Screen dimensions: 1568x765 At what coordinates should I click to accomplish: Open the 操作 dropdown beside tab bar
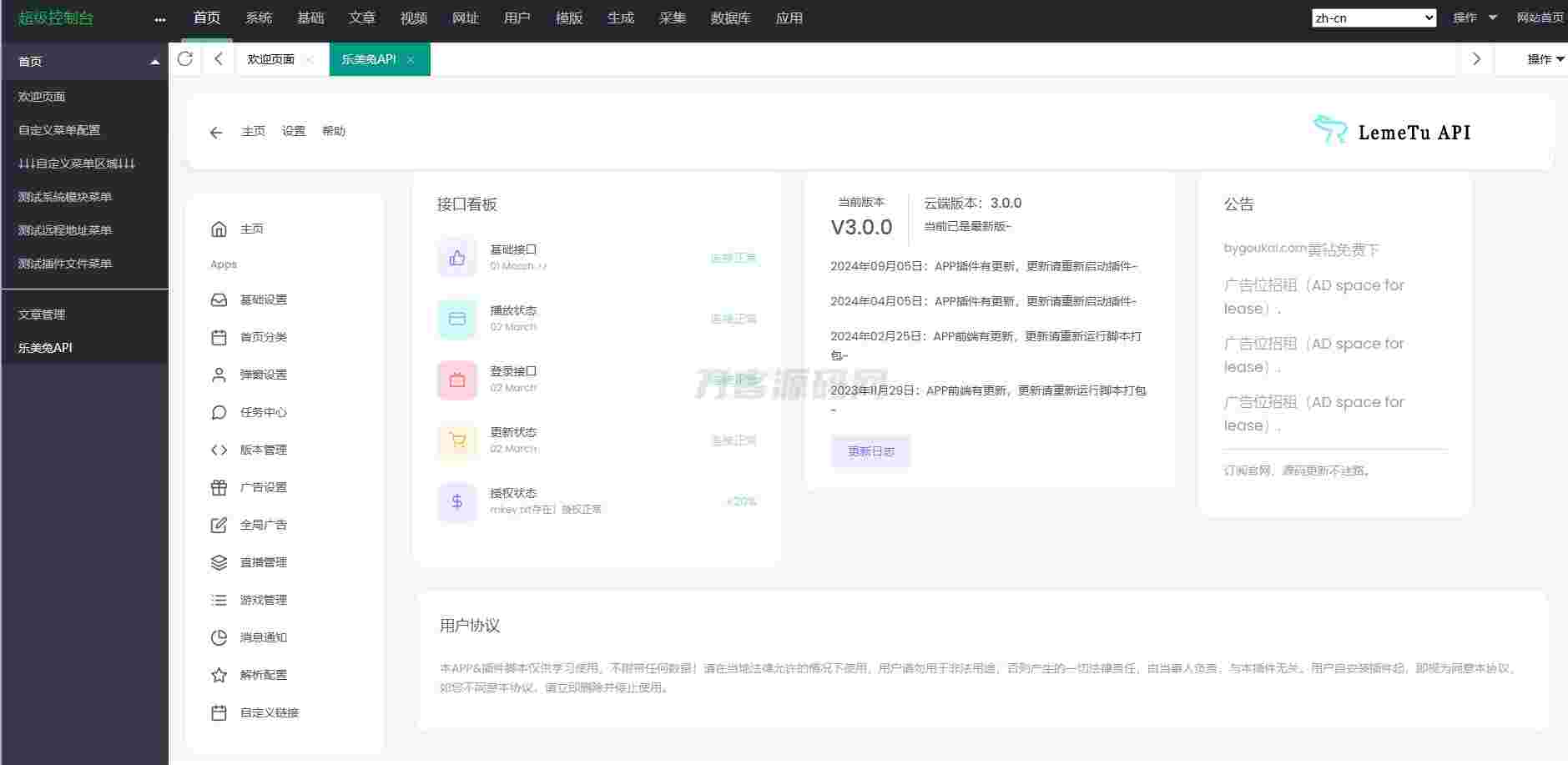[x=1545, y=59]
